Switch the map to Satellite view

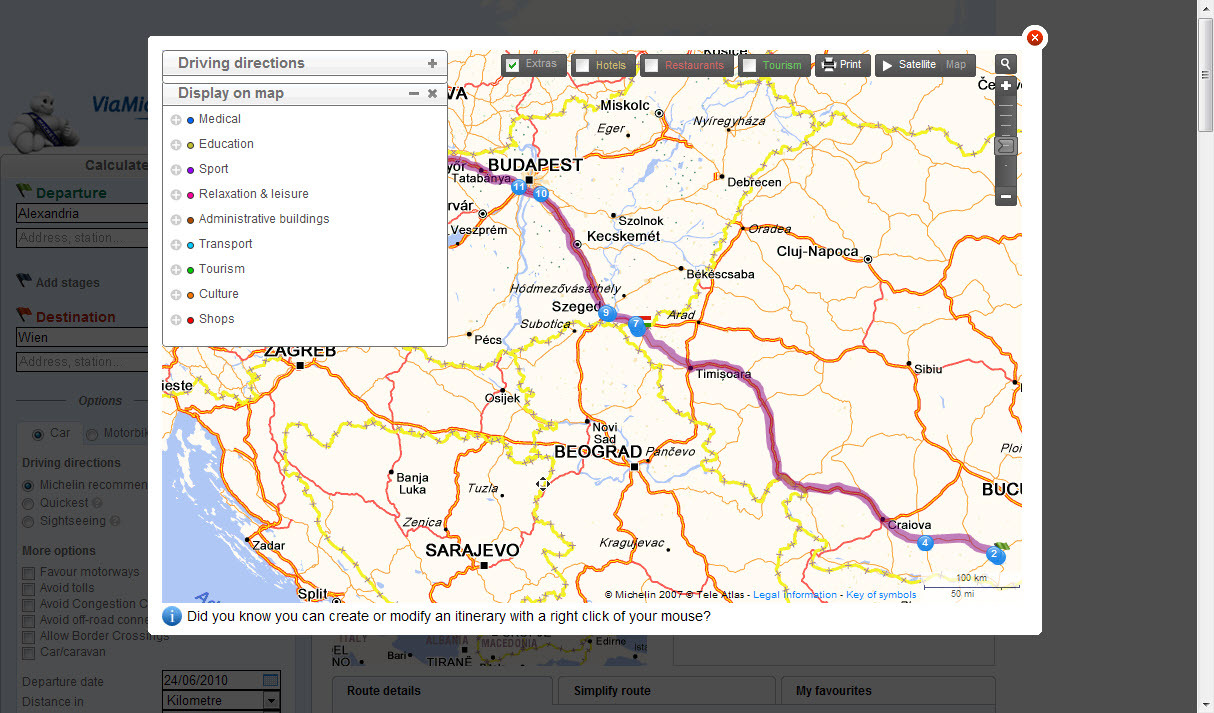908,65
